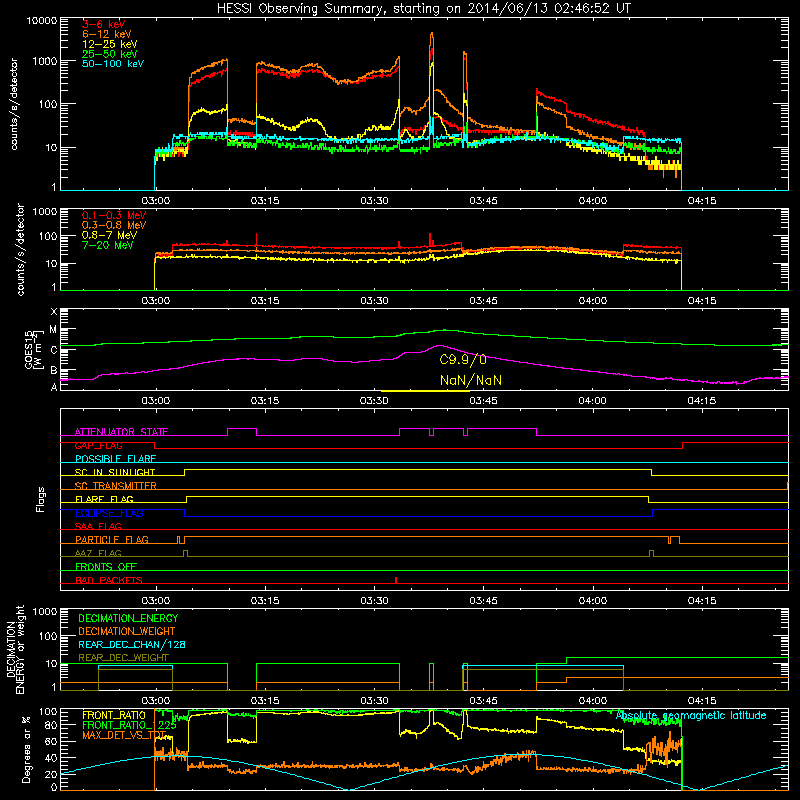Click the 0.8-7 MeV legend entry

[x=109, y=235]
